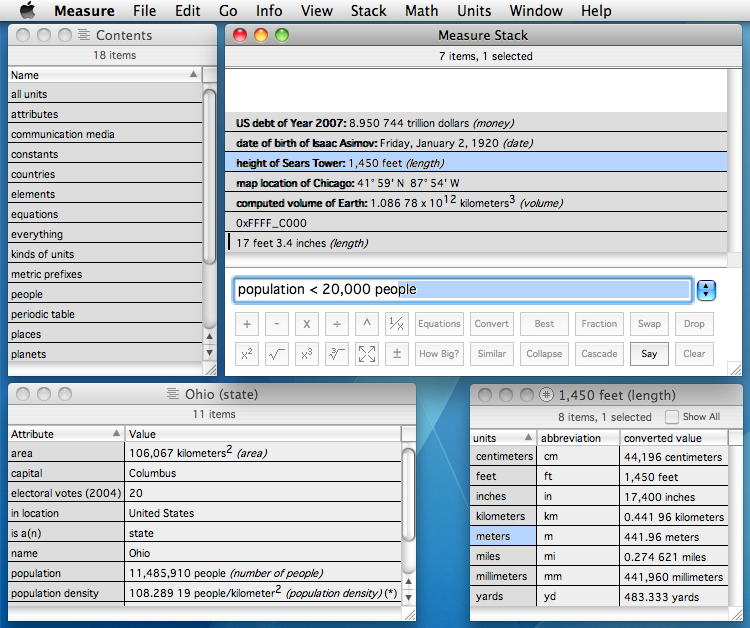Click the divide operator button

(337, 324)
